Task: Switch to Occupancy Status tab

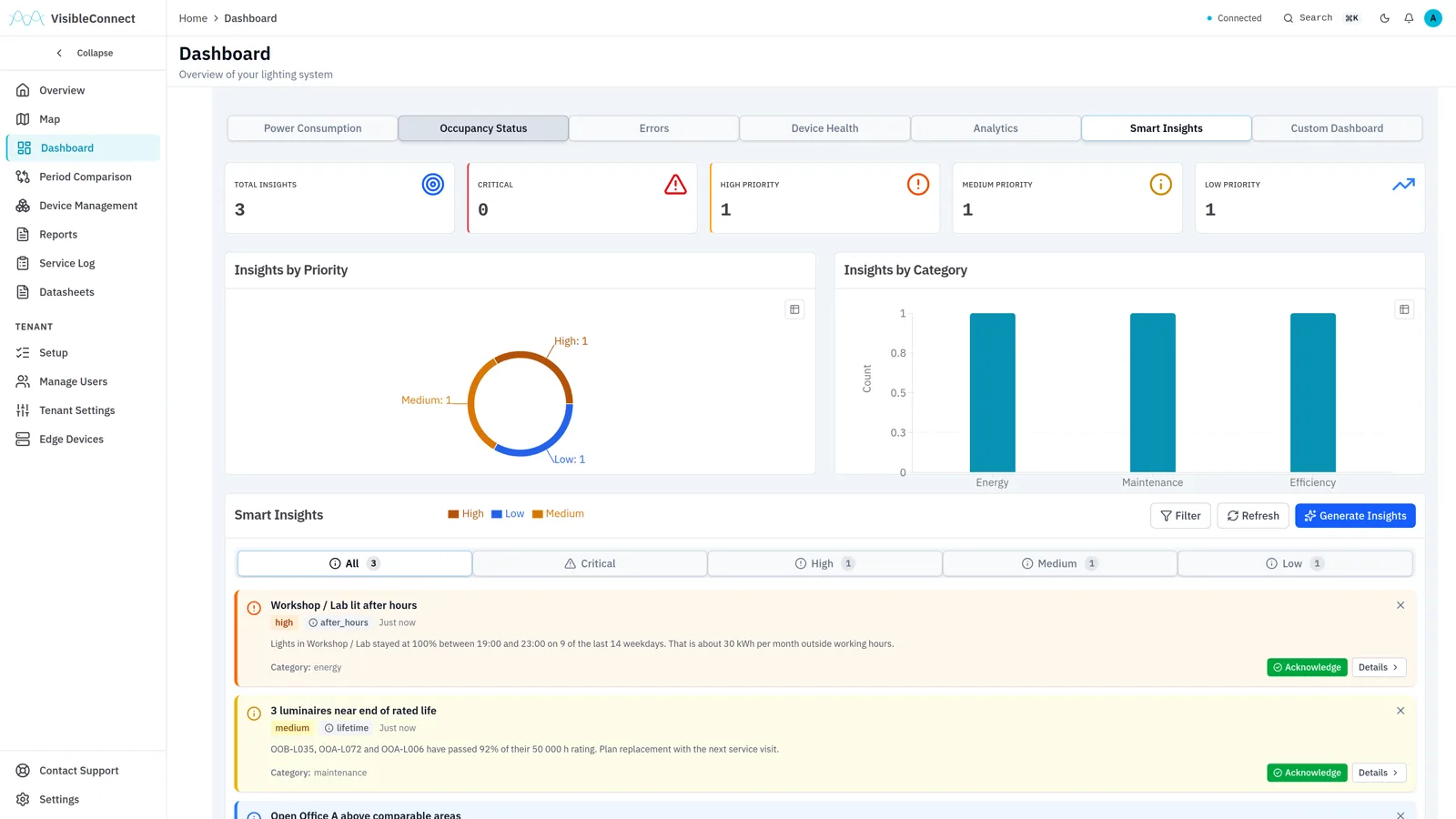Action: (483, 128)
